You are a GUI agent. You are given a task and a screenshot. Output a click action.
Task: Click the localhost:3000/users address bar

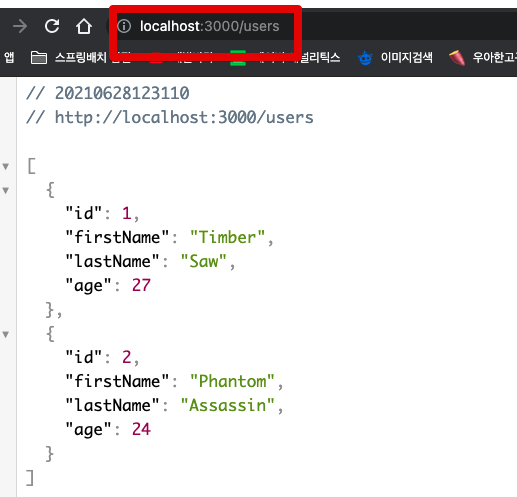(x=209, y=26)
